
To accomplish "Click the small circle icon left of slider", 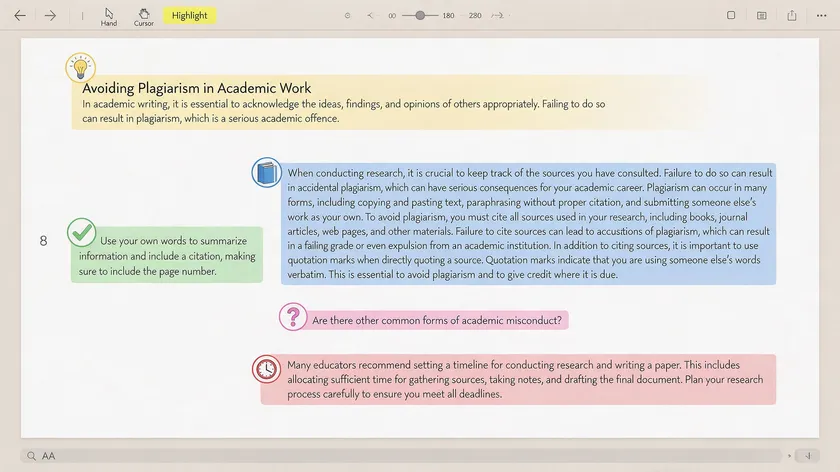I will (347, 16).
